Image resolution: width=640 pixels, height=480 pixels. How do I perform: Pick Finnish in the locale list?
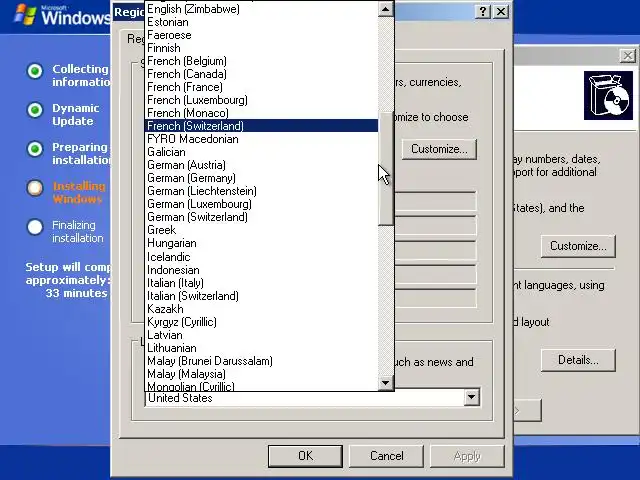[x=261, y=48]
